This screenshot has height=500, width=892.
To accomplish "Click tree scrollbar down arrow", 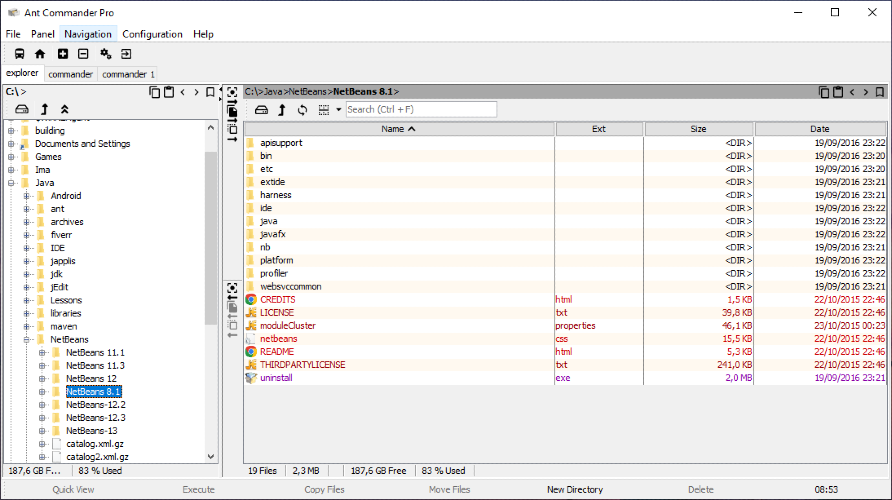I will point(211,456).
